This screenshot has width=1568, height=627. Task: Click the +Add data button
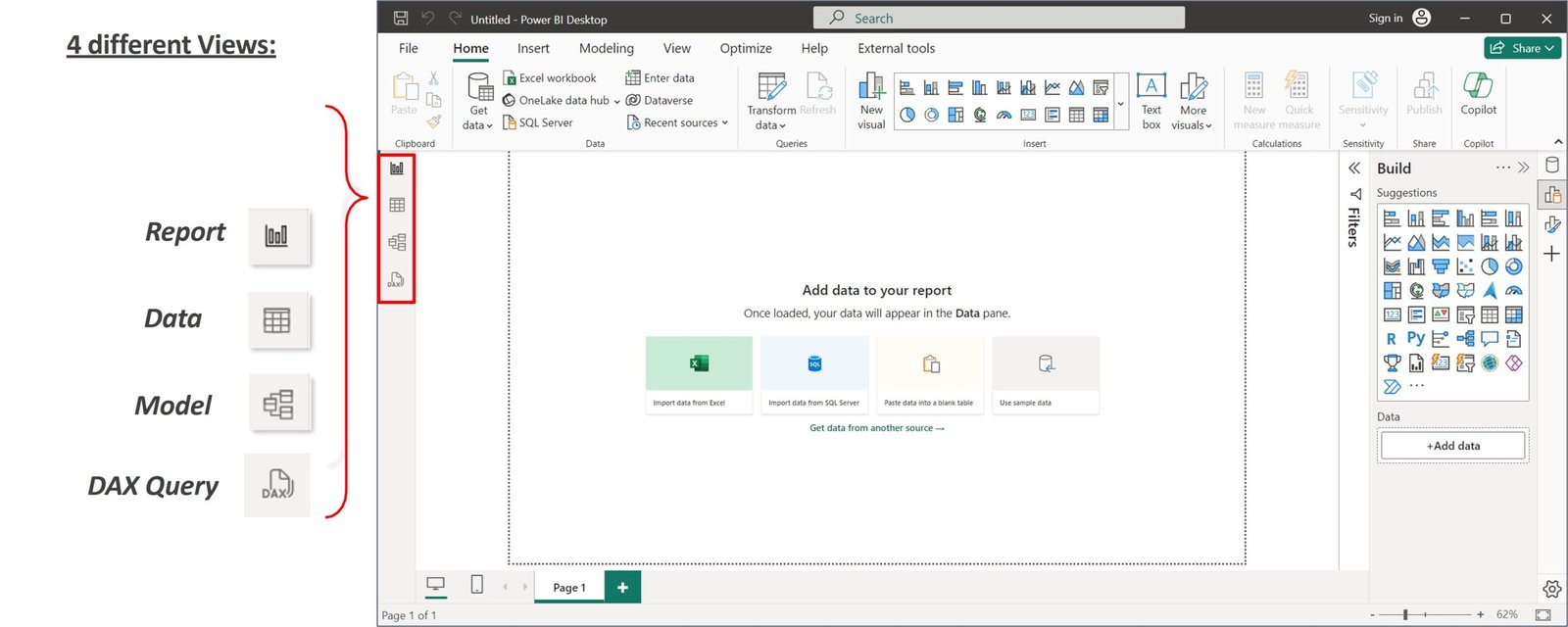coord(1453,446)
